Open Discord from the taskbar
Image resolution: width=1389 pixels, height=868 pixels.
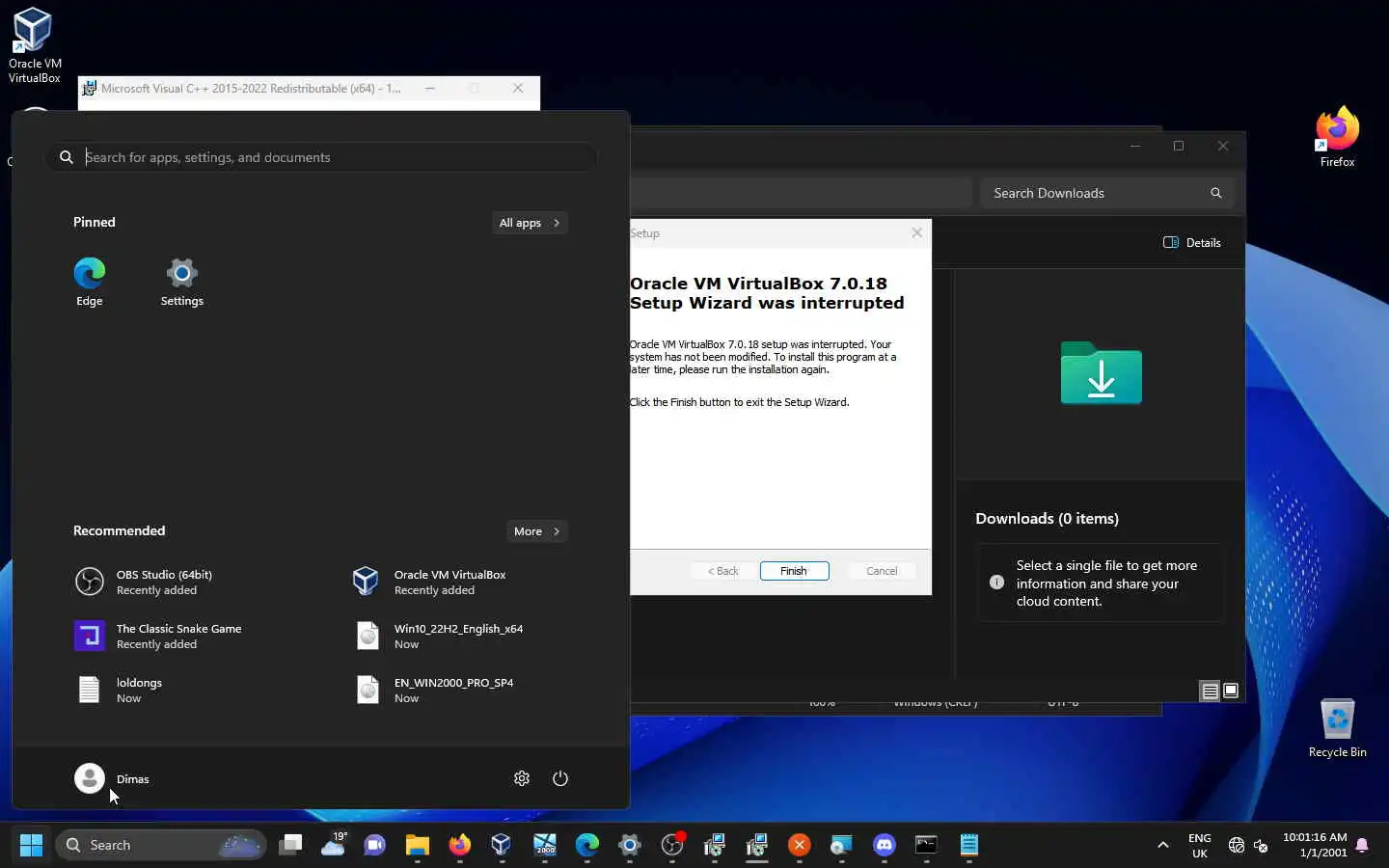pyautogui.click(x=885, y=845)
